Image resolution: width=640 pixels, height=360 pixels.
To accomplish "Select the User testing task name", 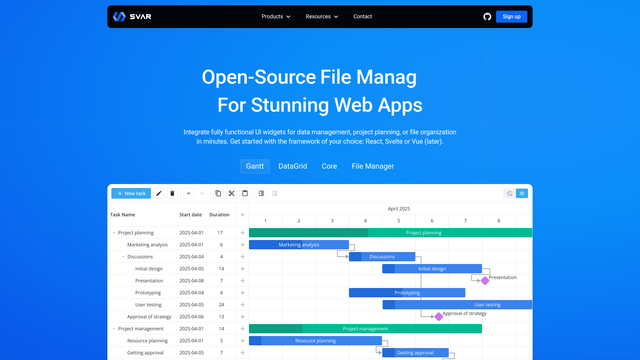I will coord(148,305).
